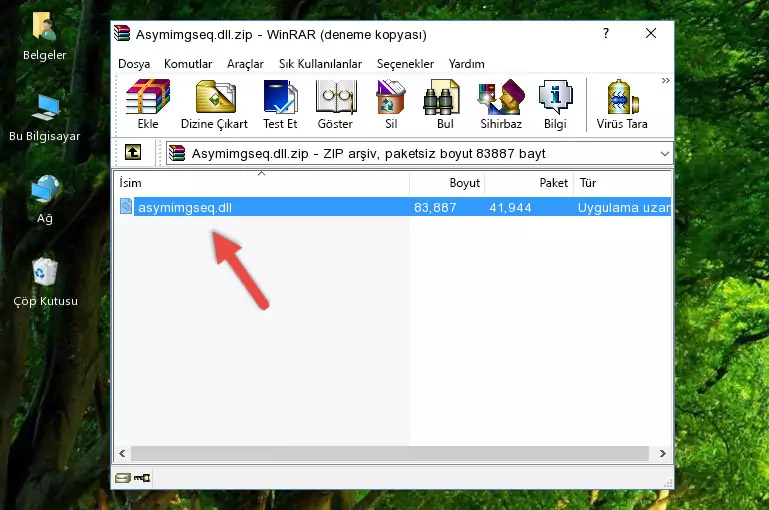The image size is (769, 510).
Task: Select the Ağ network desktop icon
Action: click(x=45, y=199)
